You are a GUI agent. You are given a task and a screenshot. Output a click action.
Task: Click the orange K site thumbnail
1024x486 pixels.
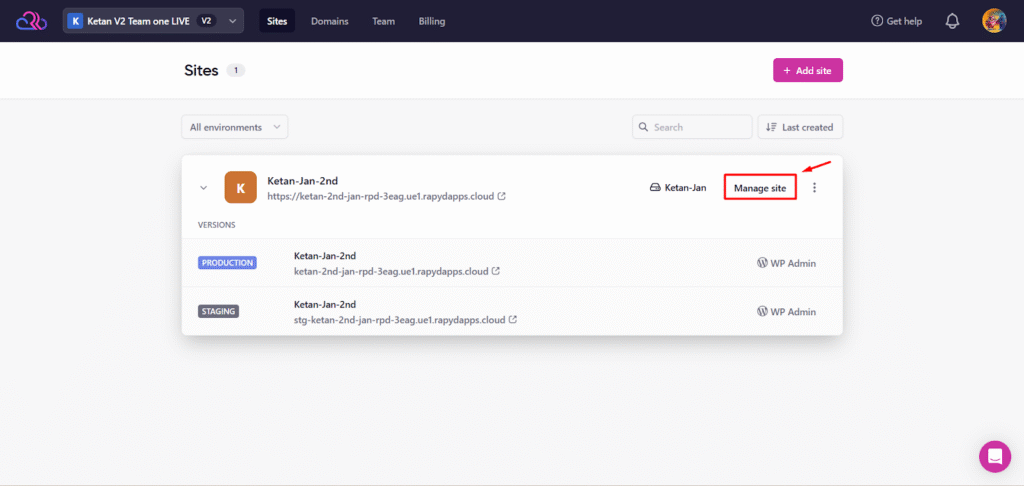click(240, 187)
